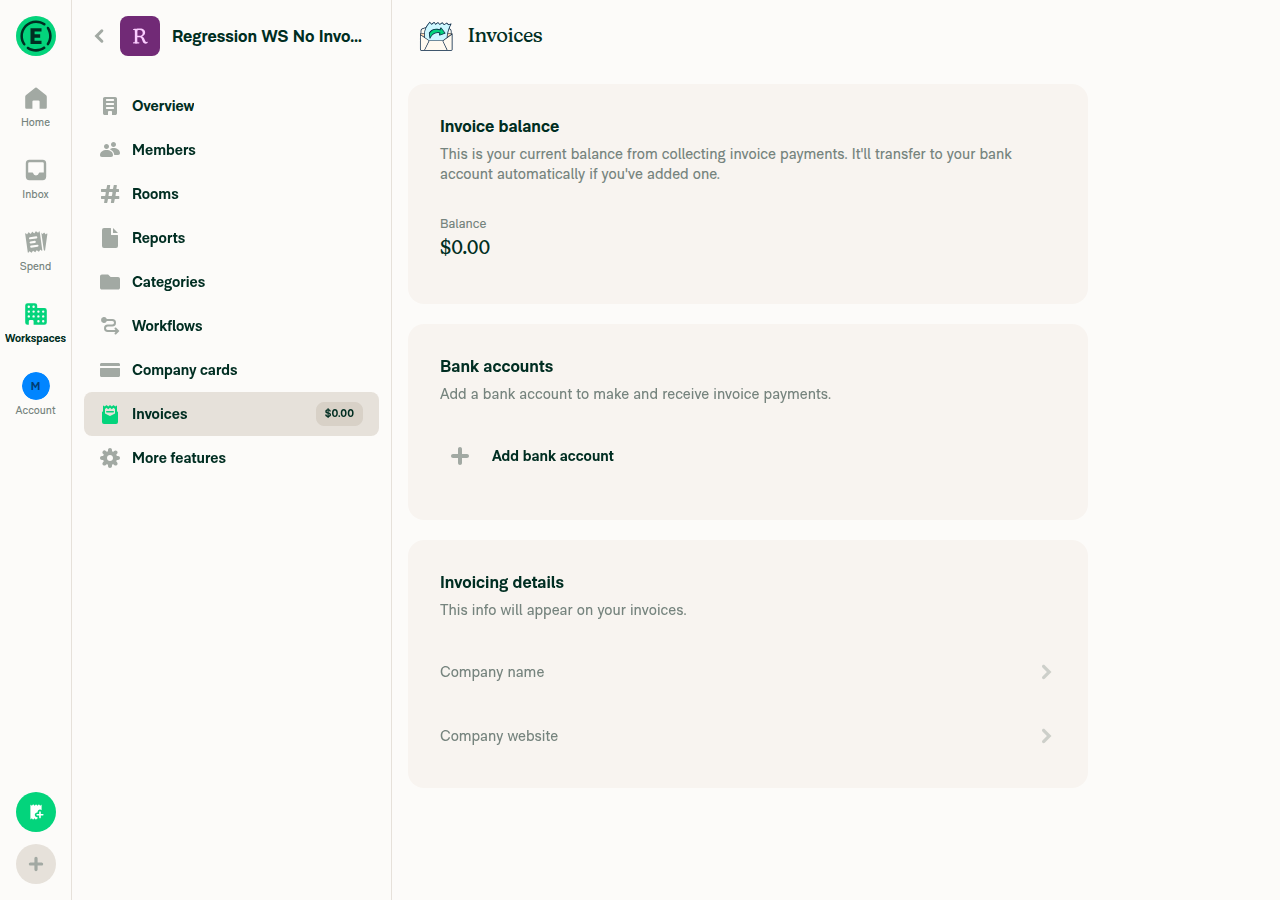The width and height of the screenshot is (1280, 900).
Task: Click the Categories folder icon
Action: coord(110,282)
